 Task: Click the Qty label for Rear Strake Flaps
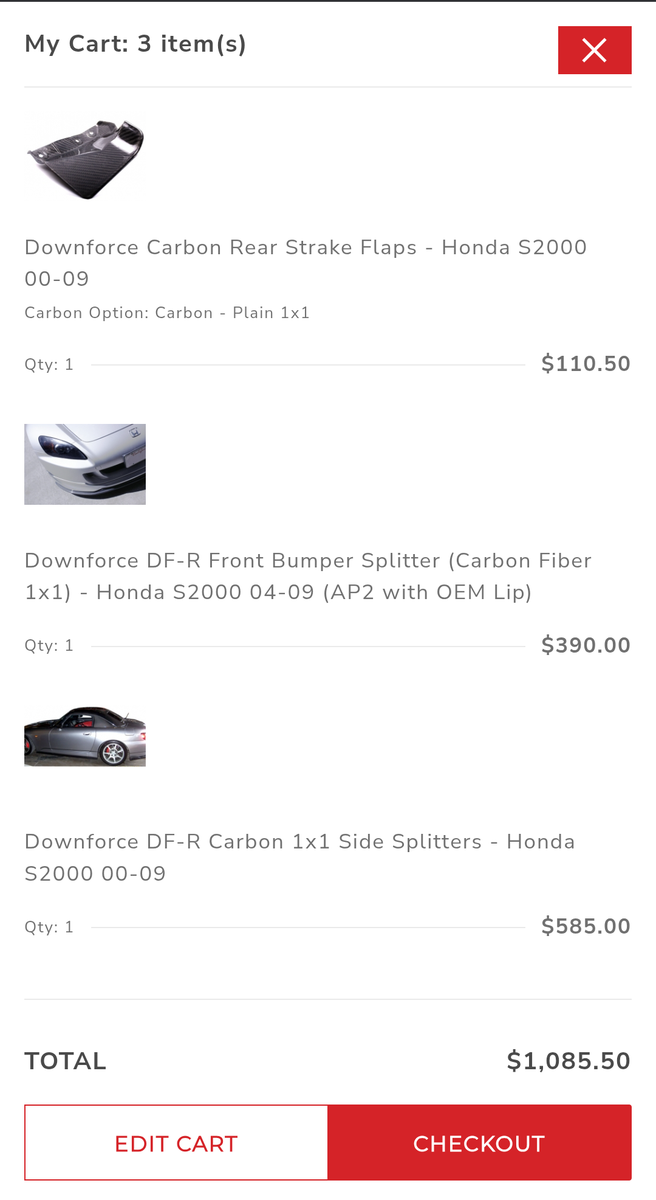click(49, 365)
